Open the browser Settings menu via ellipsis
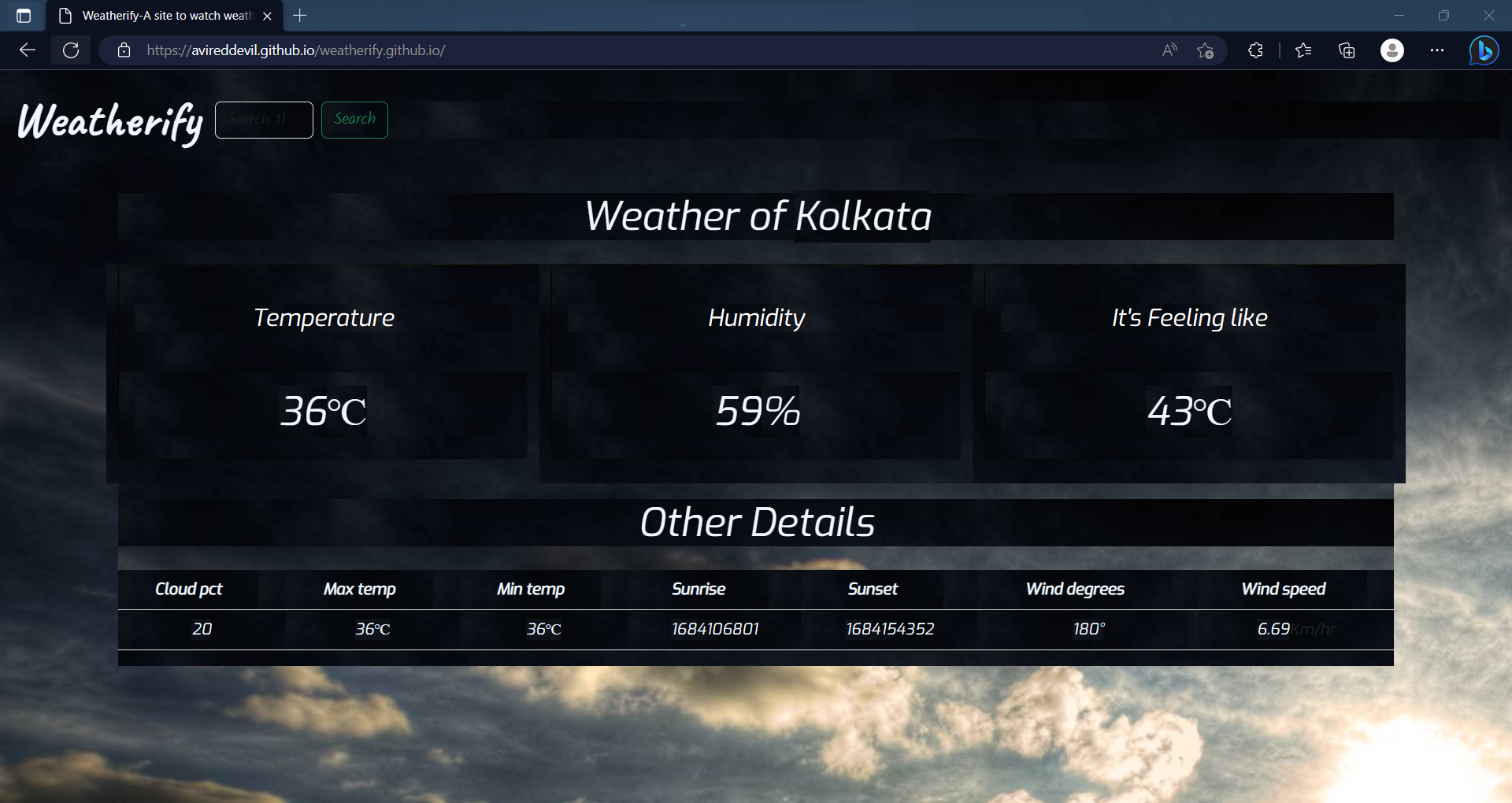The width and height of the screenshot is (1512, 803). 1436,50
